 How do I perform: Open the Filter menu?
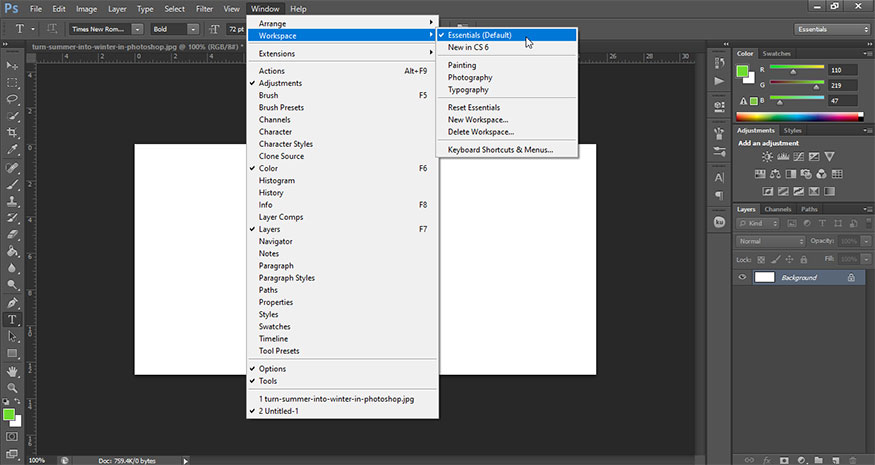pos(204,9)
